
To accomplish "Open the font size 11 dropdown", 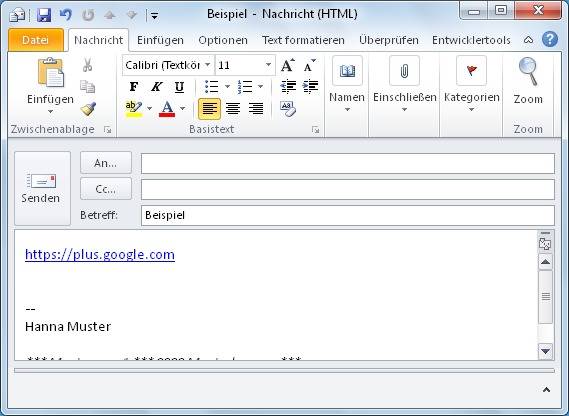I will click(268, 65).
